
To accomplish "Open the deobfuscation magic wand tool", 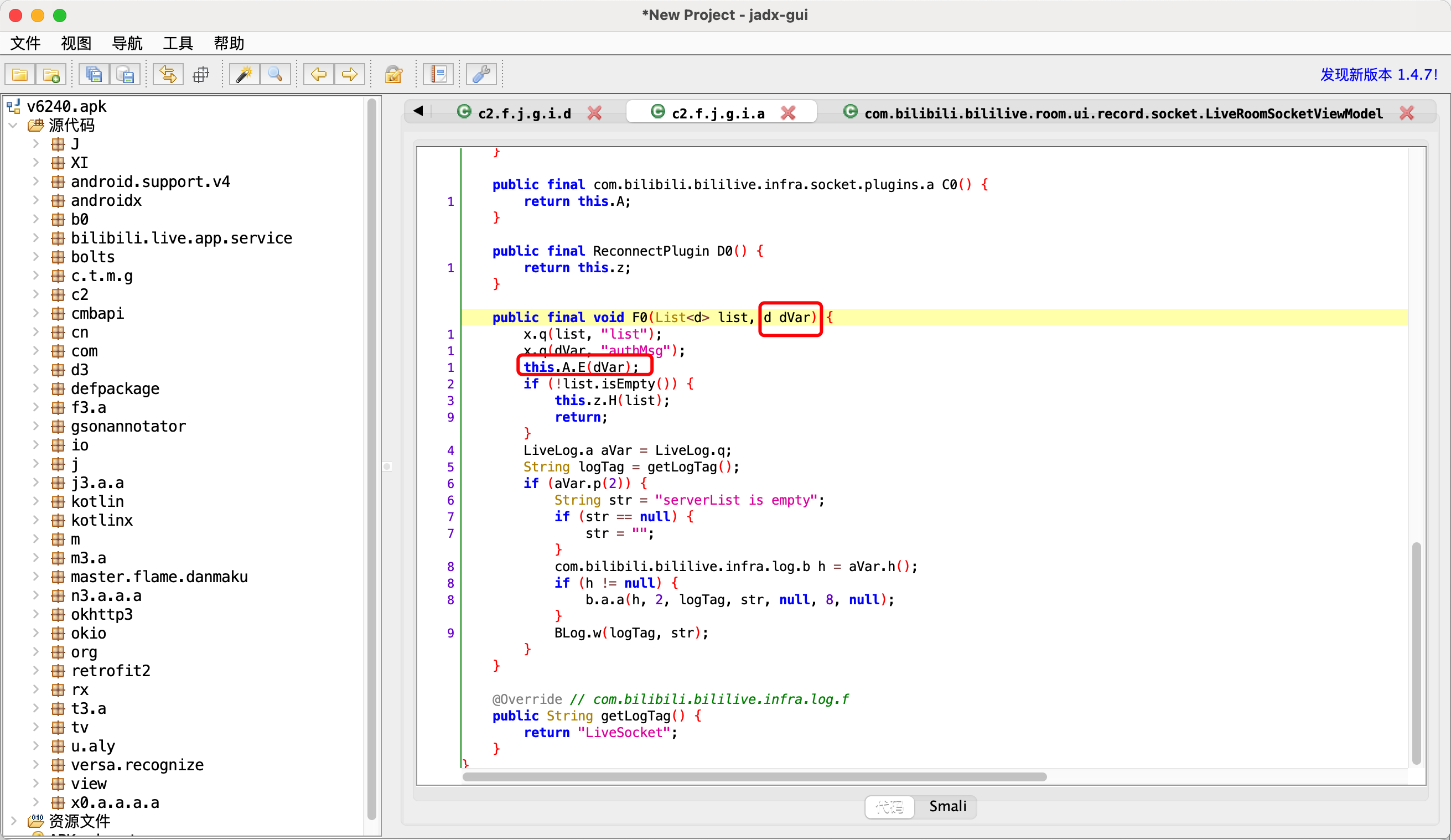I will click(x=244, y=74).
